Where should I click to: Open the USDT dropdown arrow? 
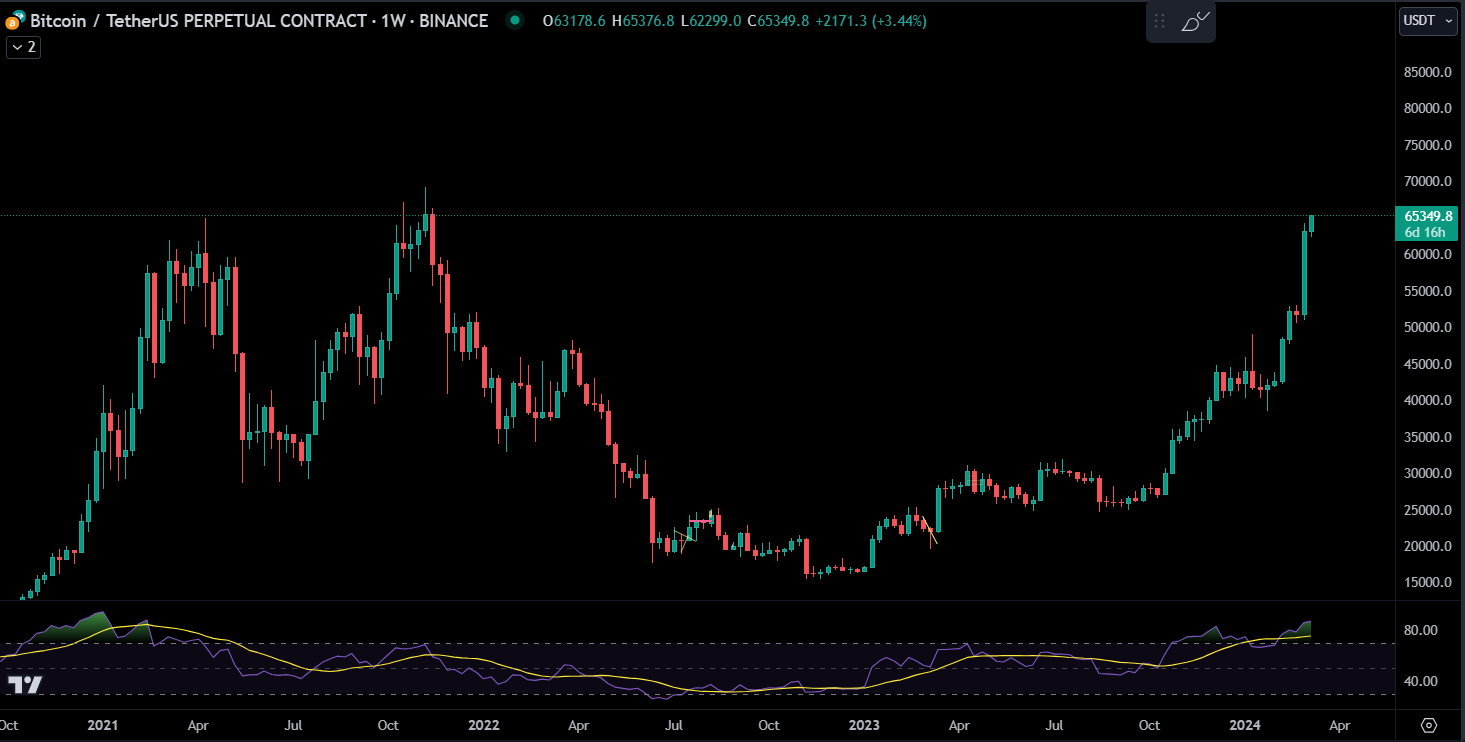pyautogui.click(x=1450, y=20)
